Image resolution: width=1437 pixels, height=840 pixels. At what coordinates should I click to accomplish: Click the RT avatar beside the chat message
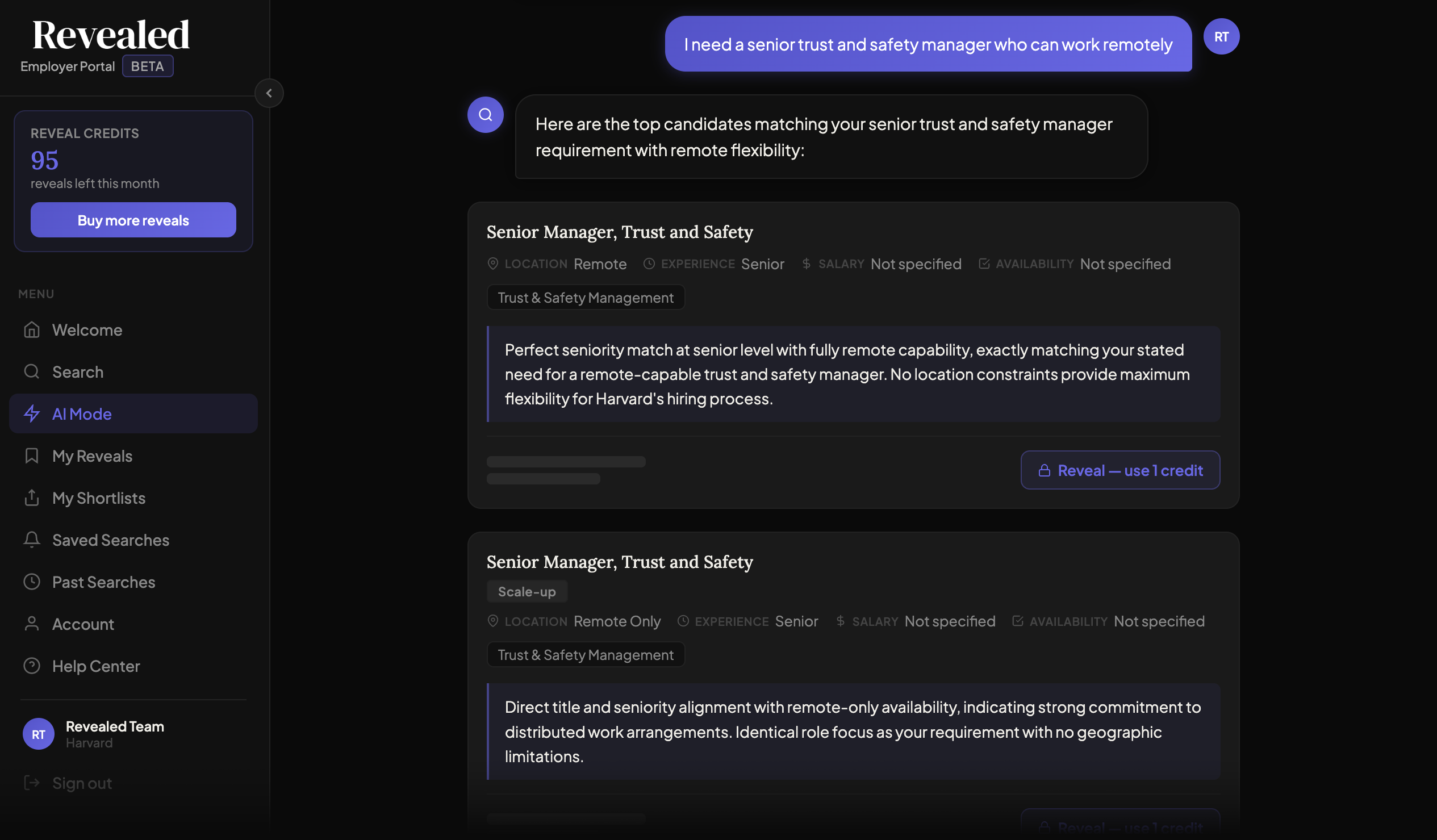(x=1221, y=36)
